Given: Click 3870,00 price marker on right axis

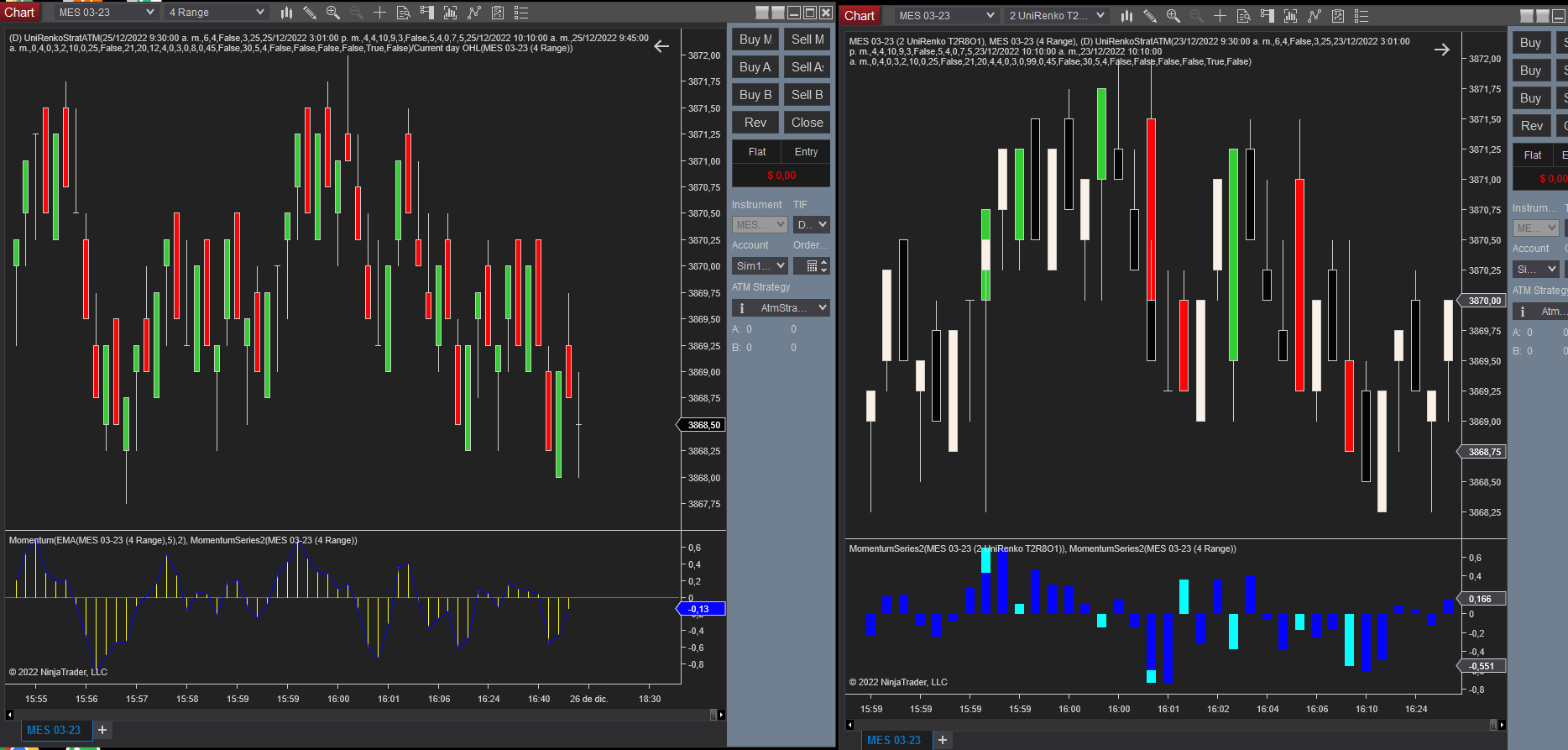Looking at the screenshot, I should tap(1482, 301).
